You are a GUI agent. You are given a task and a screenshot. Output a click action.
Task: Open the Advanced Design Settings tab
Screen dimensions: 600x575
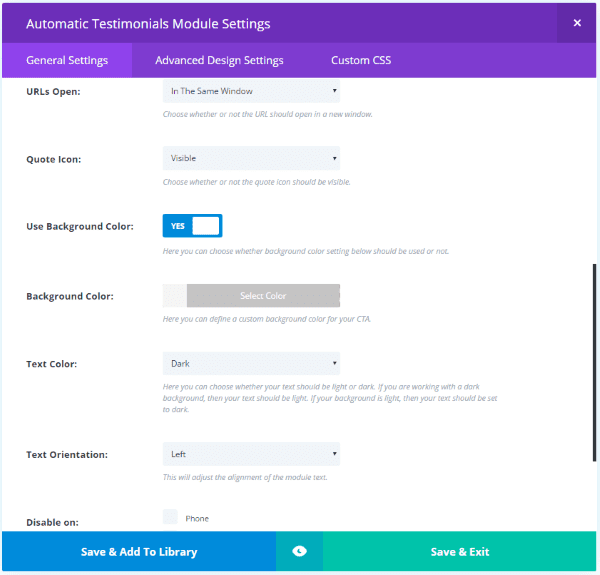219,60
